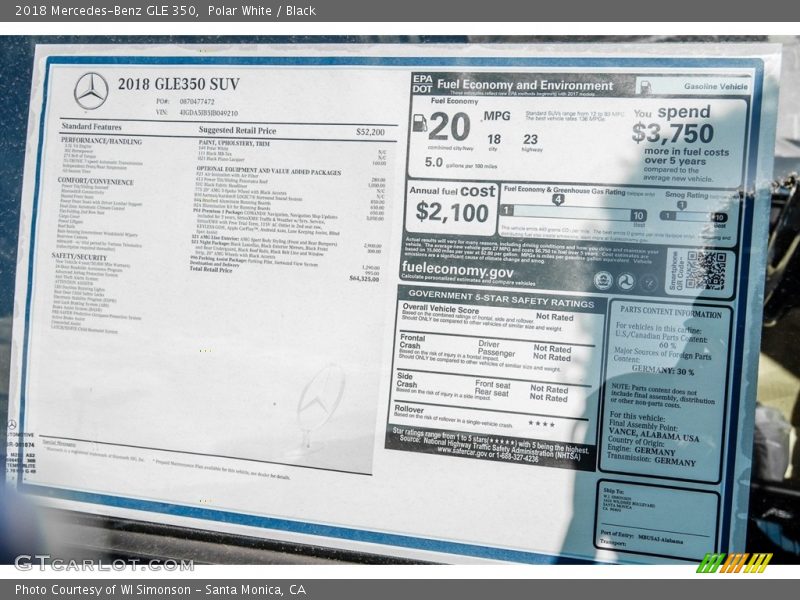800x600 pixels.
Task: Click the gas pump icon next to Gasoline Vehicle
Action: point(645,87)
